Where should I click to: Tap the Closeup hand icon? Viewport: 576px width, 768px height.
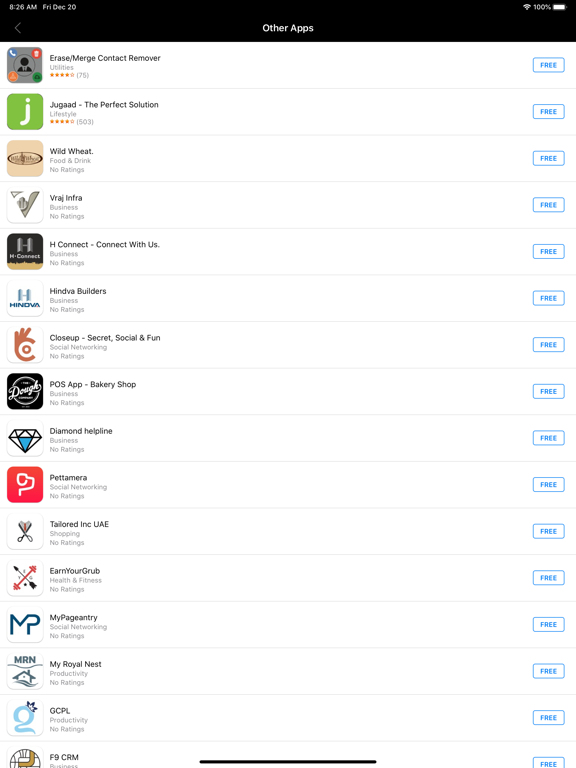tap(25, 345)
